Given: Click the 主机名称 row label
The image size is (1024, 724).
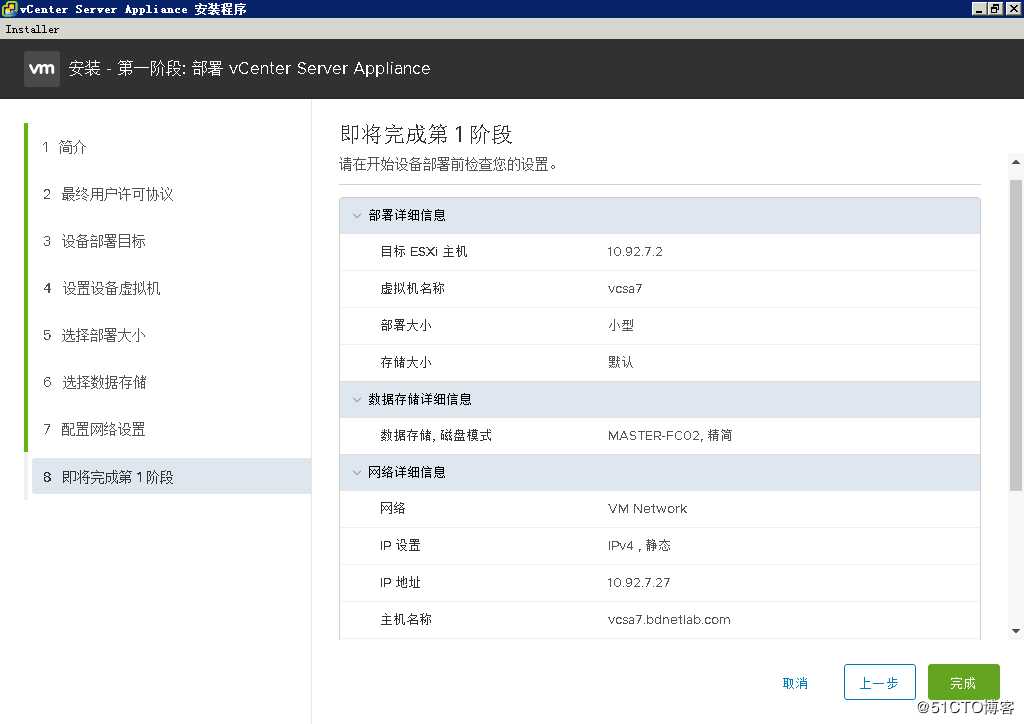Looking at the screenshot, I should pos(406,620).
